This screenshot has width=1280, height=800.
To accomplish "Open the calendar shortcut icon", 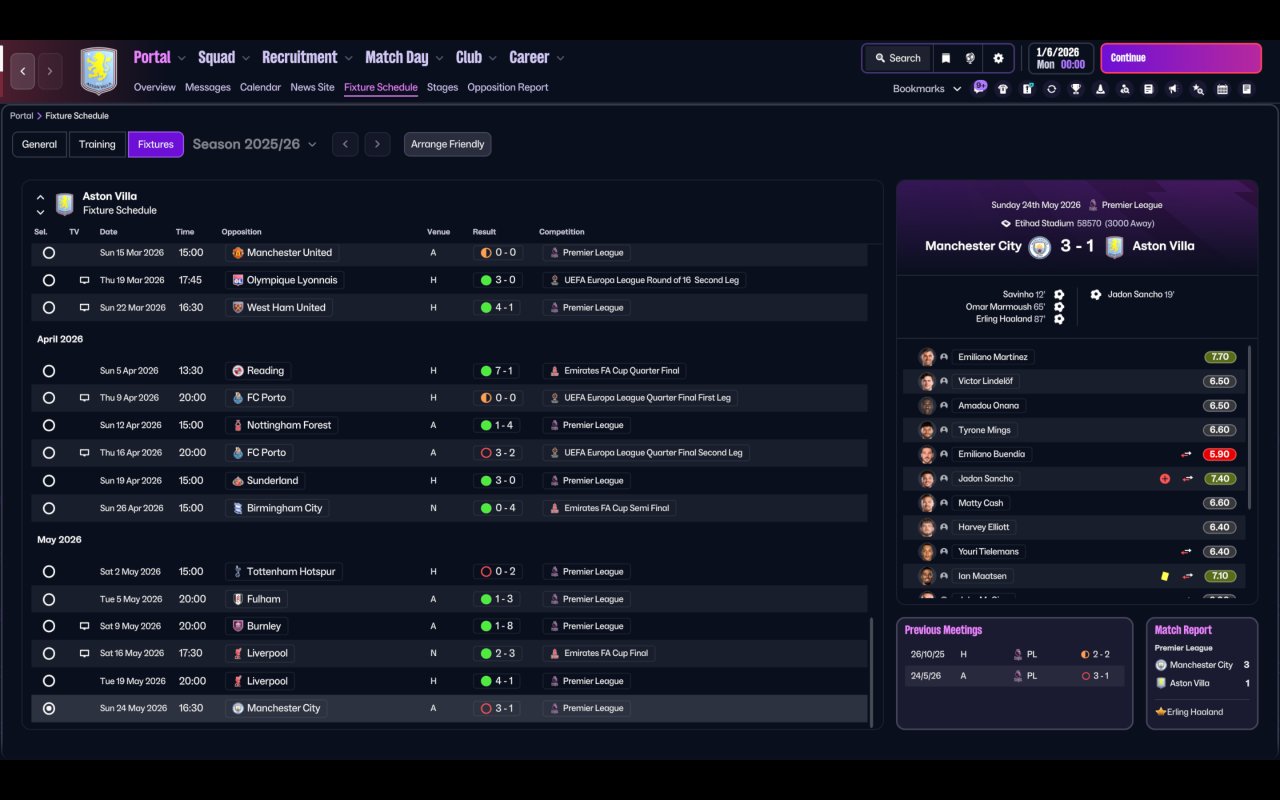I will click(1222, 89).
